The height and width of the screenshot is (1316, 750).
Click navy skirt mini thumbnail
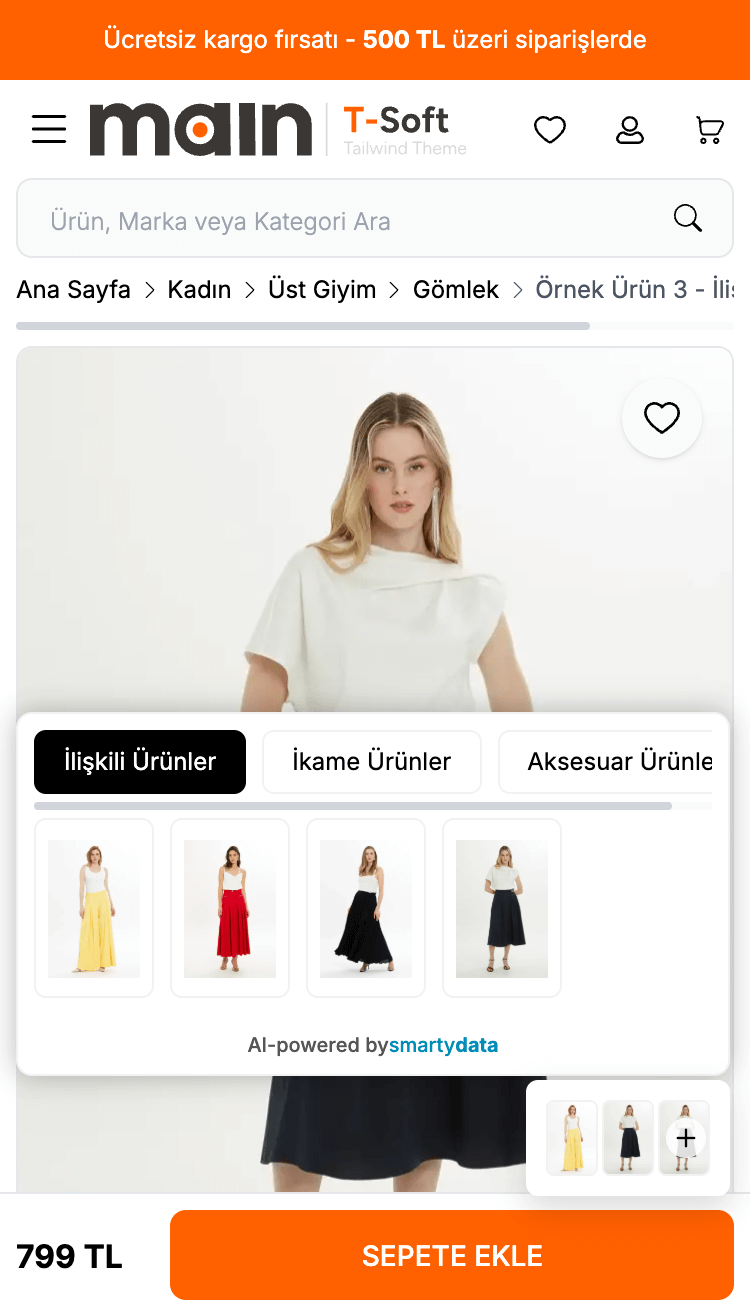(628, 1138)
